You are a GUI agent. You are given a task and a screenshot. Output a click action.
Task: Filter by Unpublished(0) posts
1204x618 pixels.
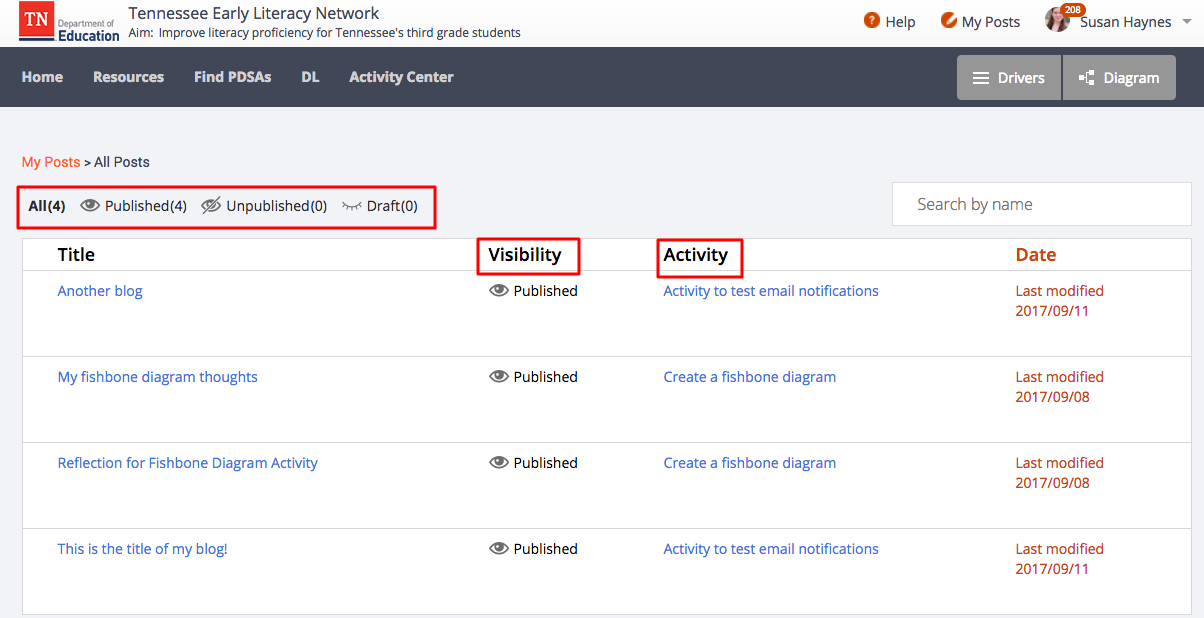click(264, 206)
